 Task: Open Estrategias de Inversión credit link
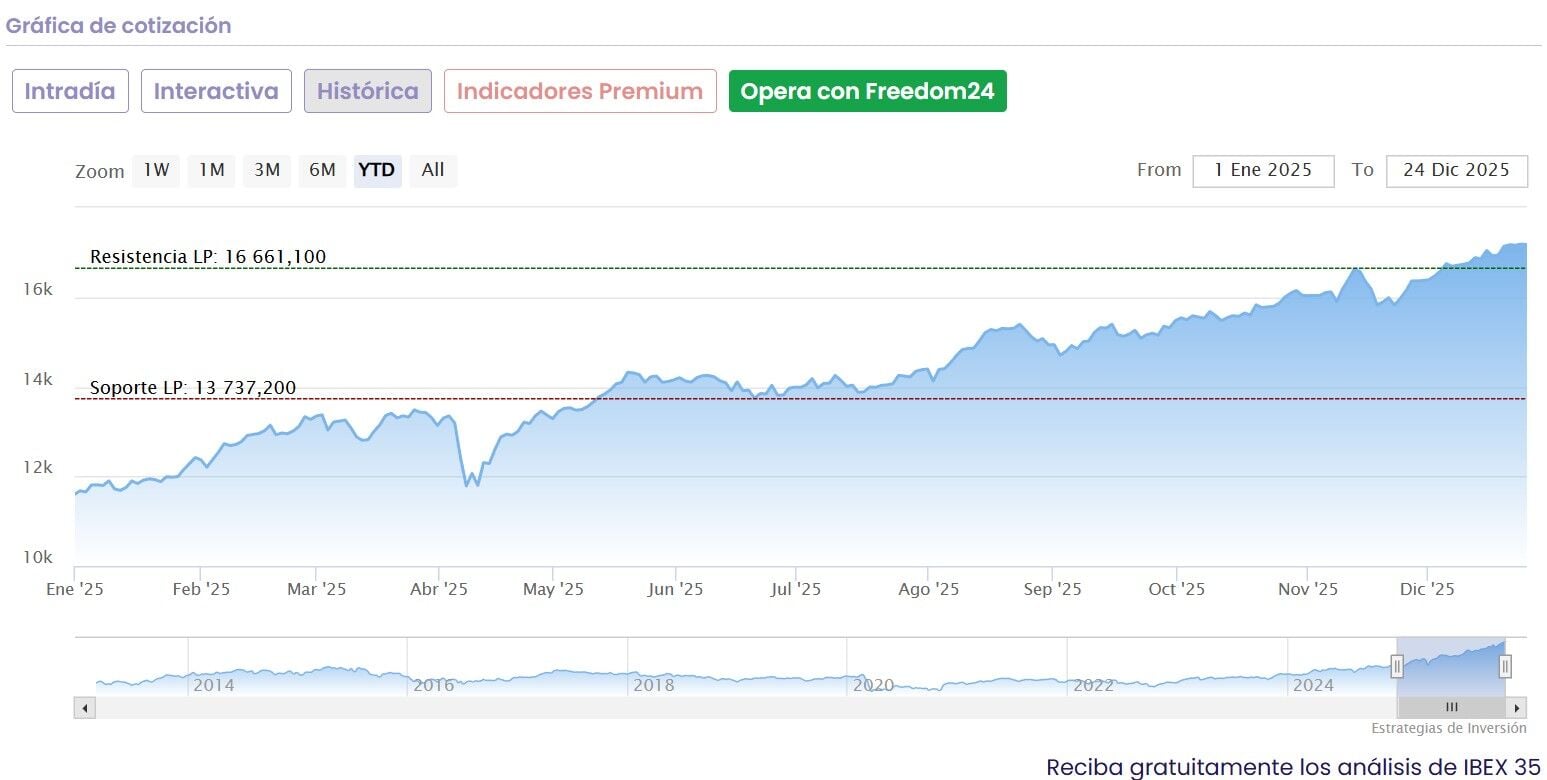click(x=1448, y=728)
